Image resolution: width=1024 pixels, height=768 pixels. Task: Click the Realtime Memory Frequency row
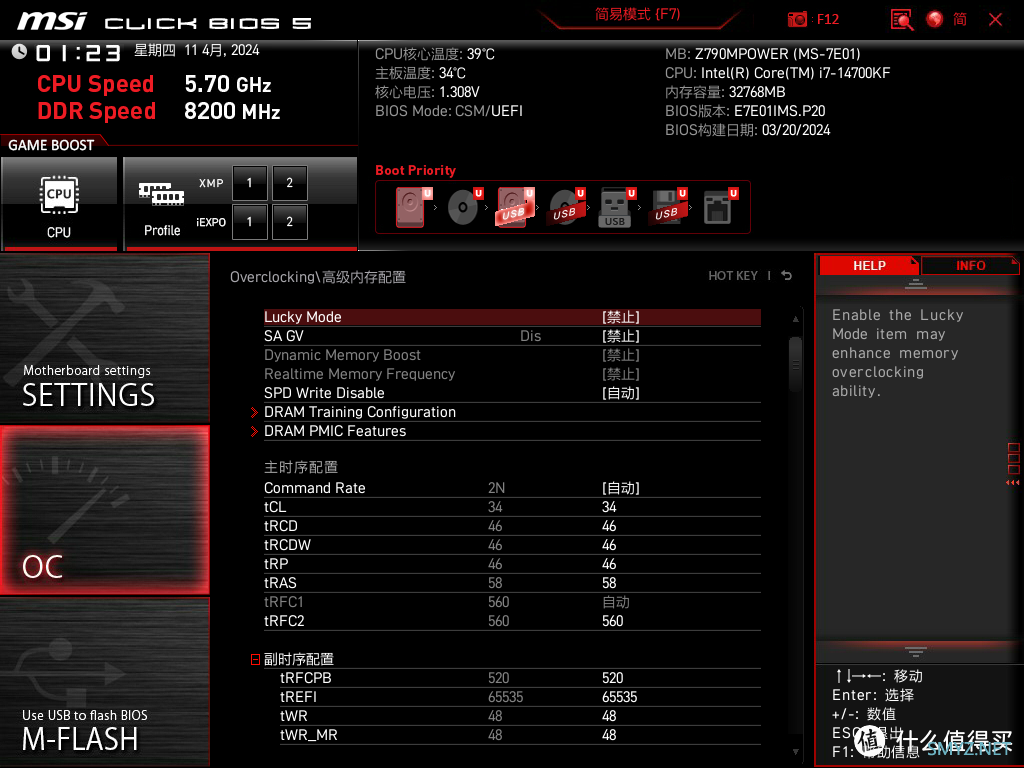pos(512,374)
